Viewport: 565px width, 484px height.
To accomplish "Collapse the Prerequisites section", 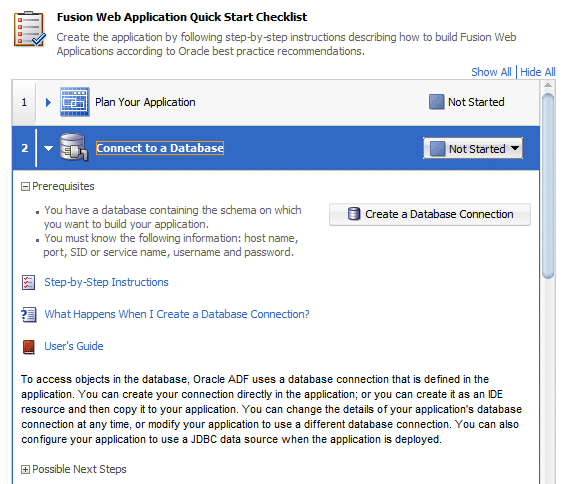I will pyautogui.click(x=25, y=186).
